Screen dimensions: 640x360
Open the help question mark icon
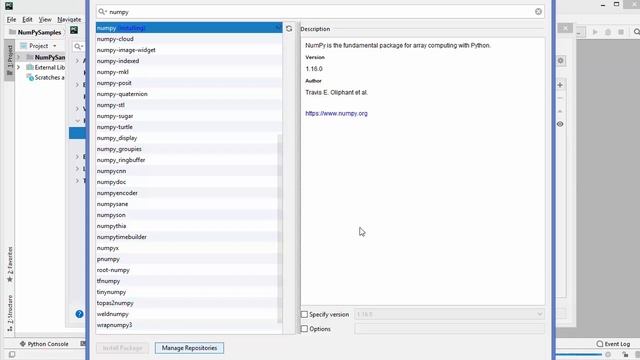tap(79, 314)
